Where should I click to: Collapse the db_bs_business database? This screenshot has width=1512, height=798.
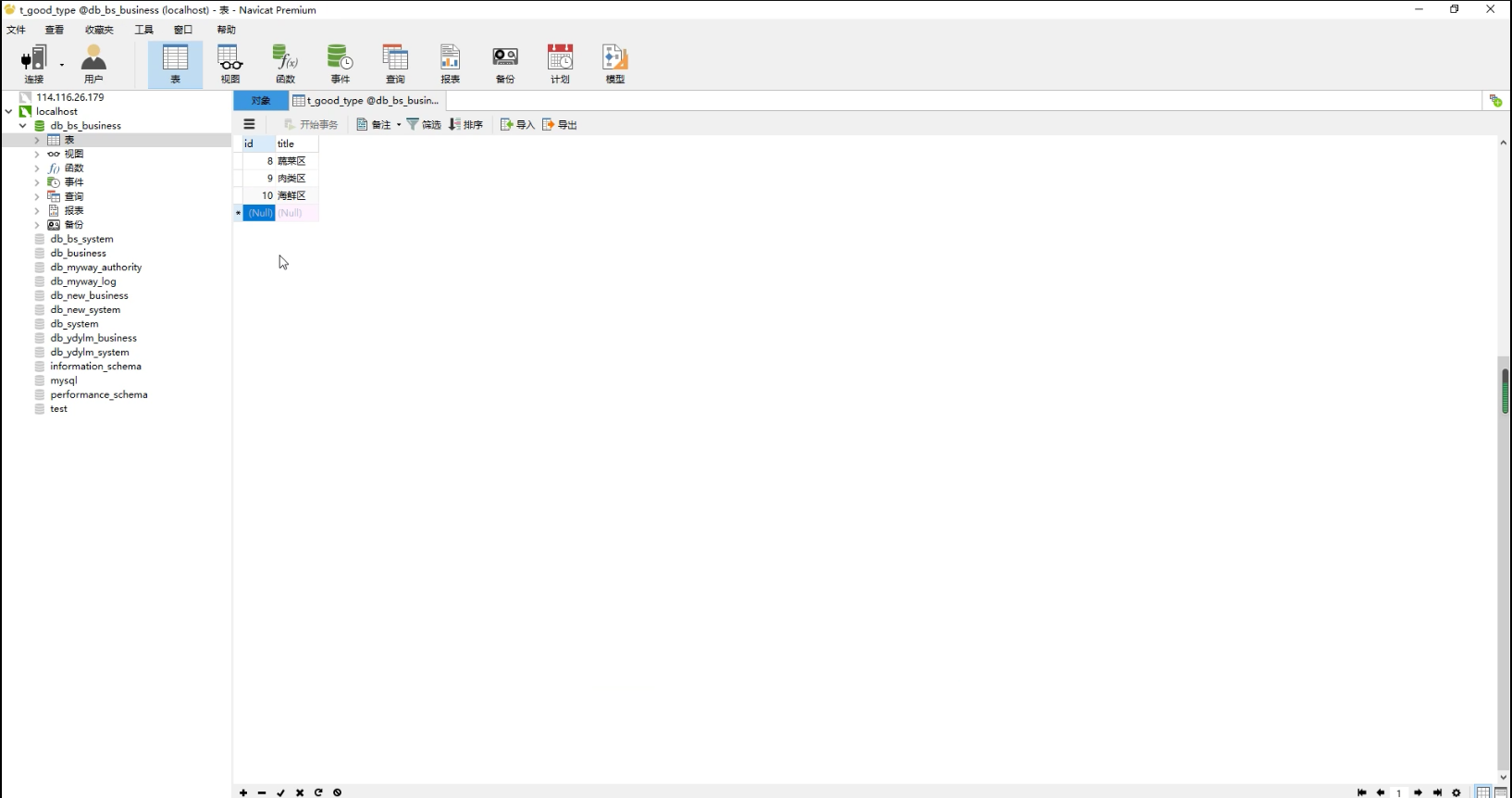pyautogui.click(x=23, y=126)
